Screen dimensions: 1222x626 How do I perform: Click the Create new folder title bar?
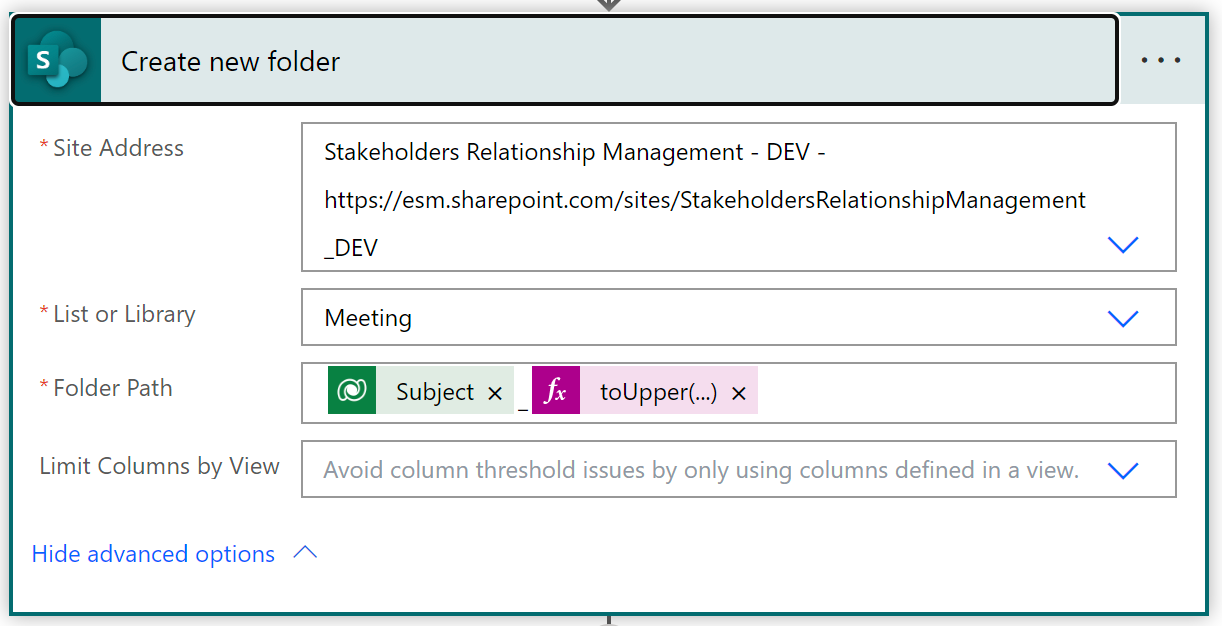564,61
